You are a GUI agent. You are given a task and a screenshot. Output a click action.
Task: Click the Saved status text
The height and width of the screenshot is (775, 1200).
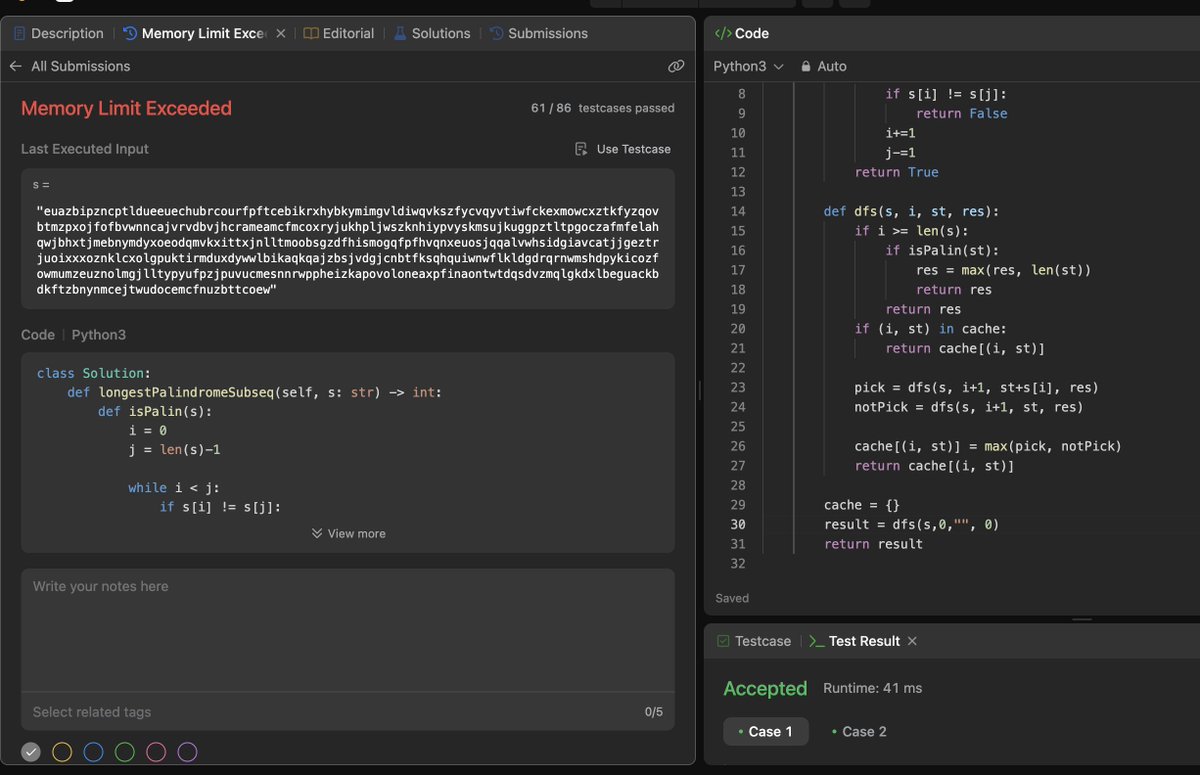(732, 598)
